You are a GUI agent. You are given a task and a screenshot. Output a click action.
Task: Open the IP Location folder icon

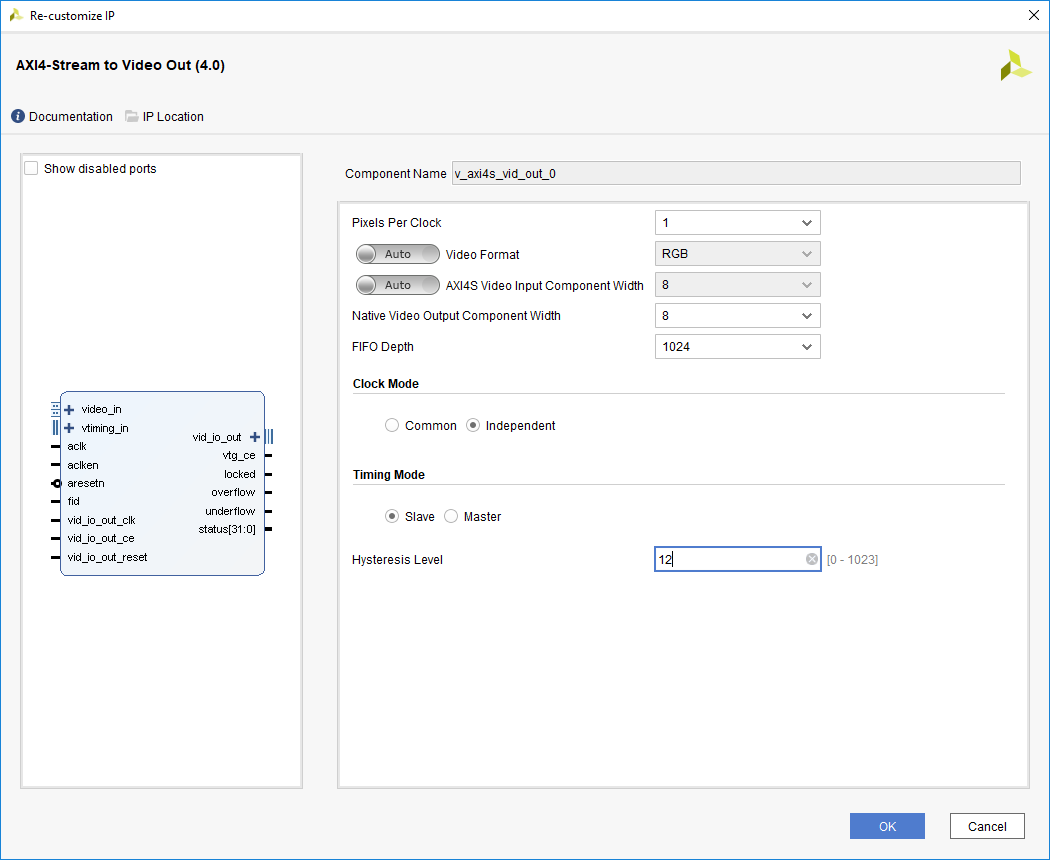(x=132, y=117)
